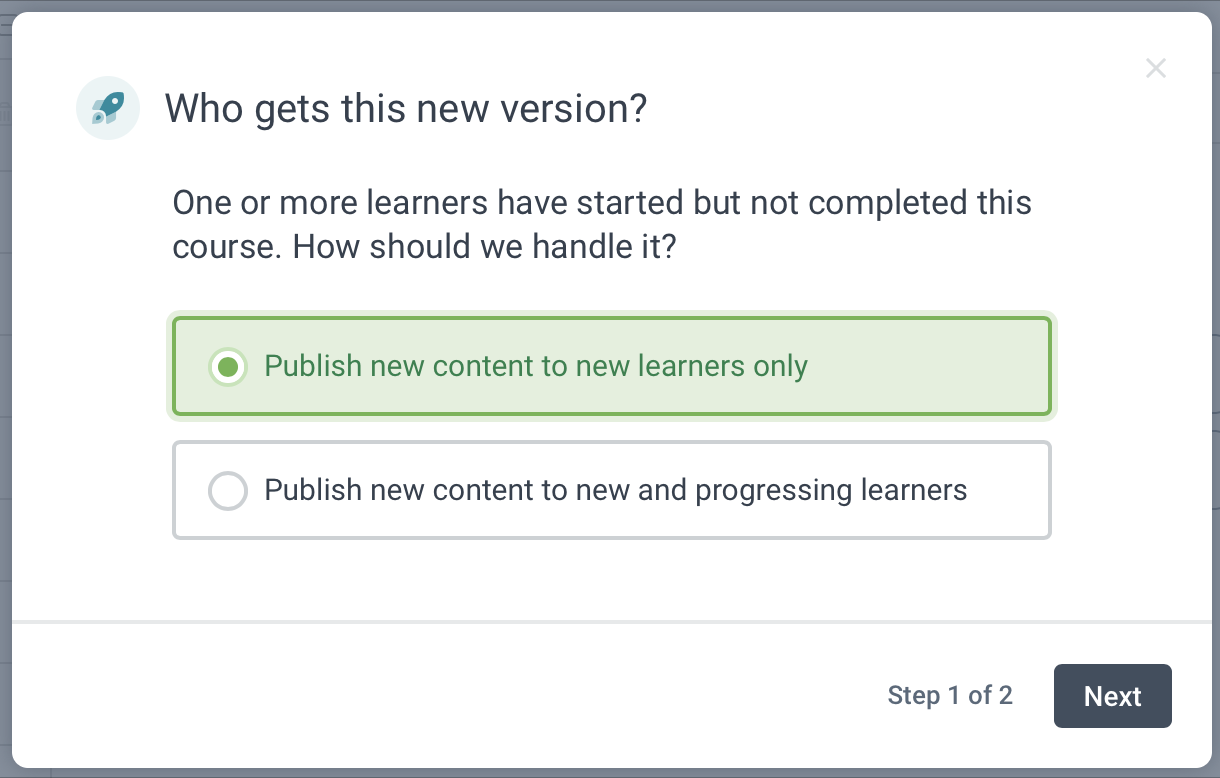
Task: Click the dimmed backdrop strip below the dialog
Action: (x=610, y=773)
